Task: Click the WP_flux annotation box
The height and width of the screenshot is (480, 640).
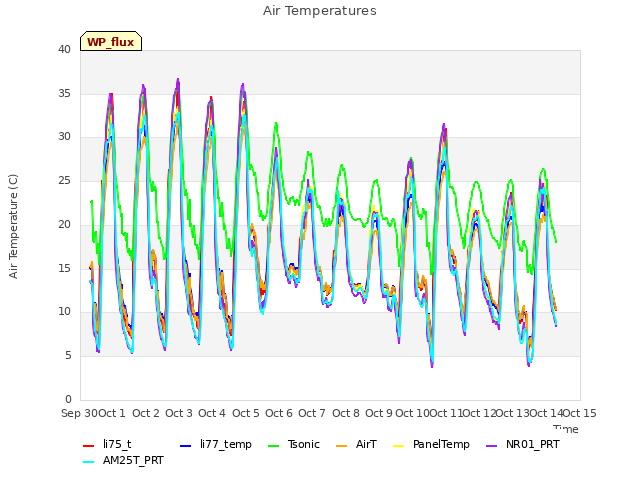Action: click(111, 41)
